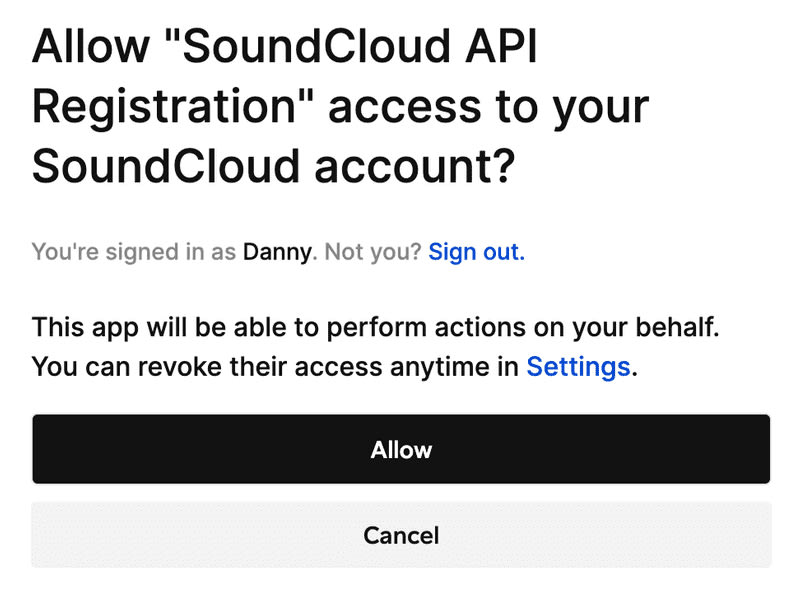Open the Sign out link

[x=477, y=251]
